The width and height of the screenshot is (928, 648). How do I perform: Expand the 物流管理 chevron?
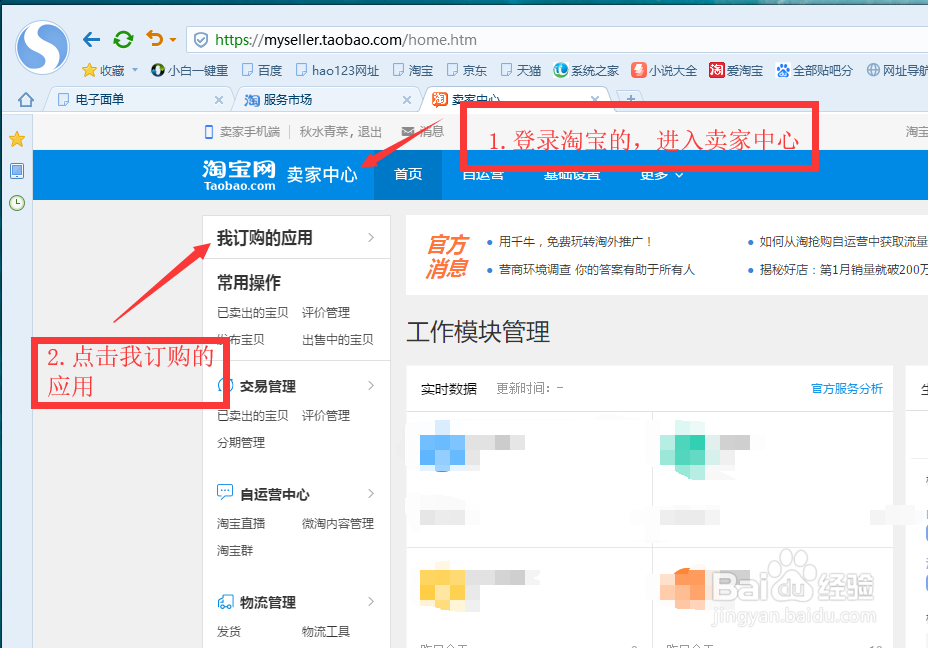371,602
